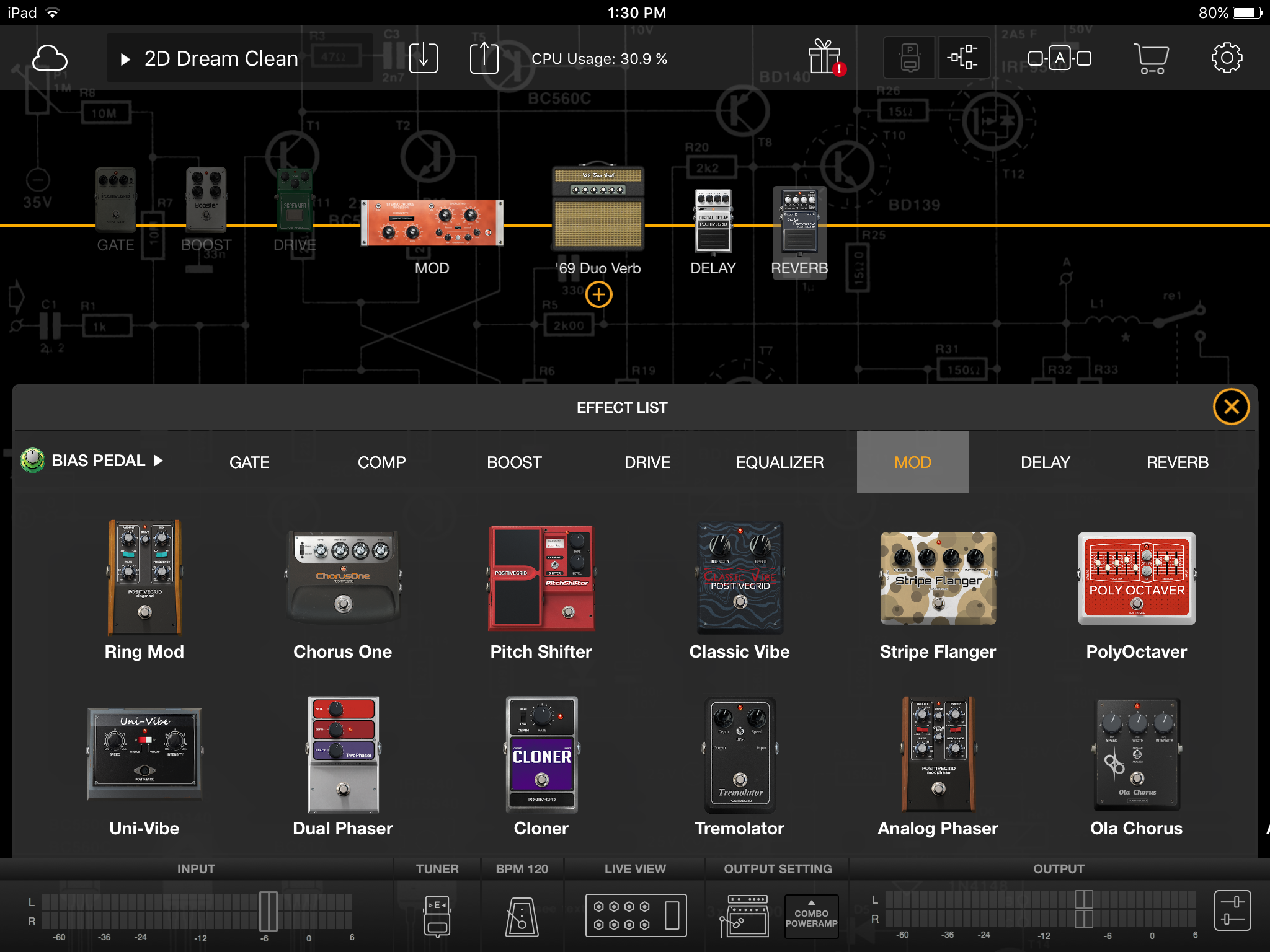Viewport: 1270px width, 952px height.
Task: Open the Live View pedalboard icon
Action: [x=636, y=915]
